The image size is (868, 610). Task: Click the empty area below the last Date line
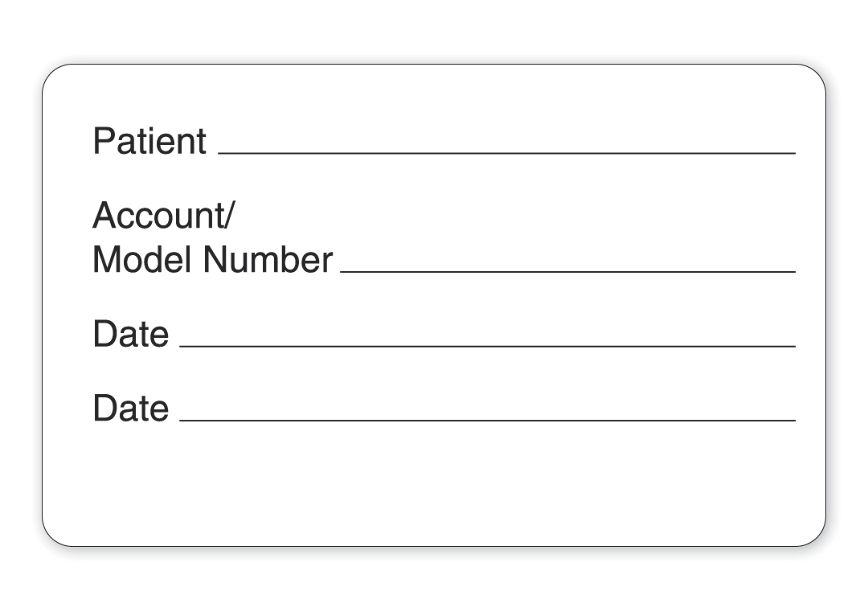point(434,485)
